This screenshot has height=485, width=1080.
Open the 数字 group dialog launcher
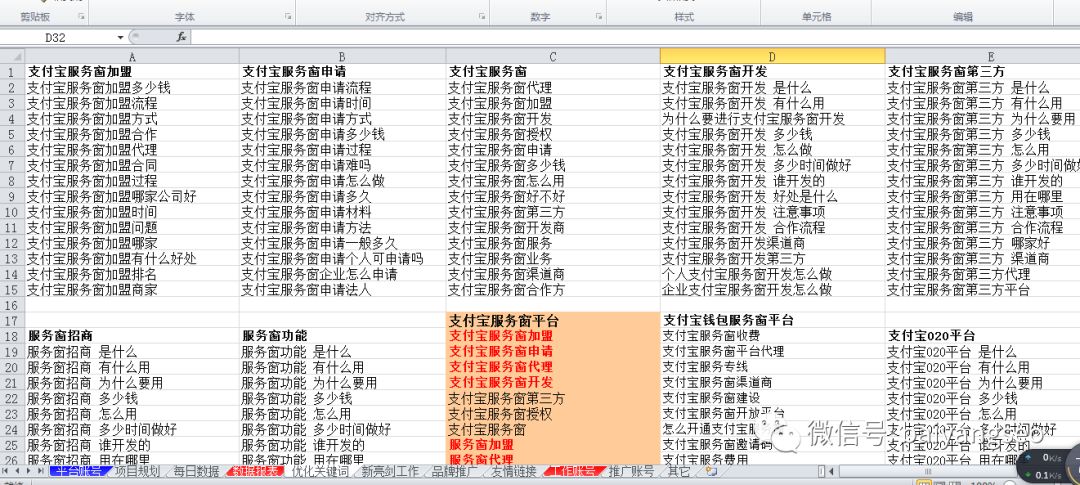[x=599, y=17]
